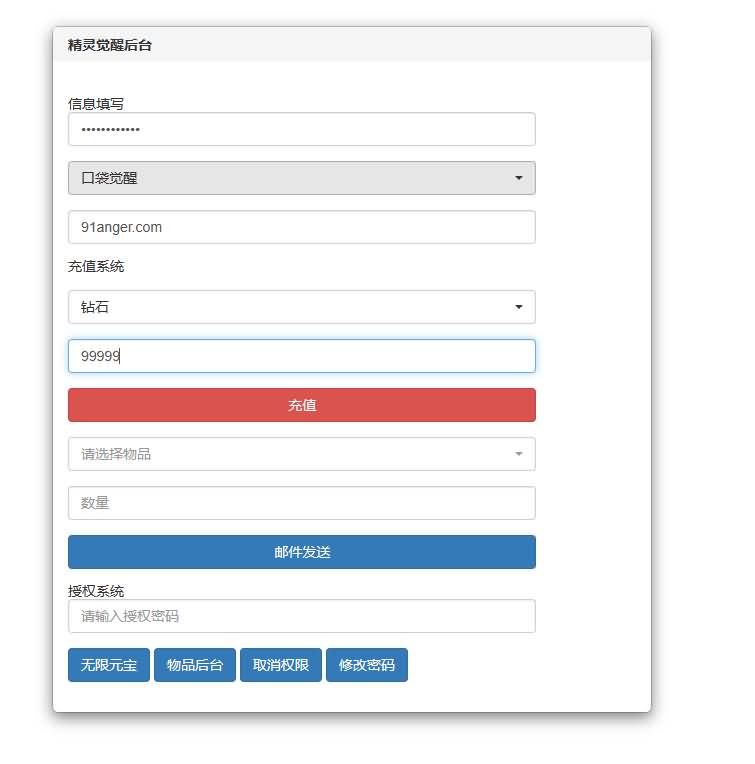Click the caret arrow beside 请选择物品
Viewport: 755px width, 764px height.
coord(518,454)
